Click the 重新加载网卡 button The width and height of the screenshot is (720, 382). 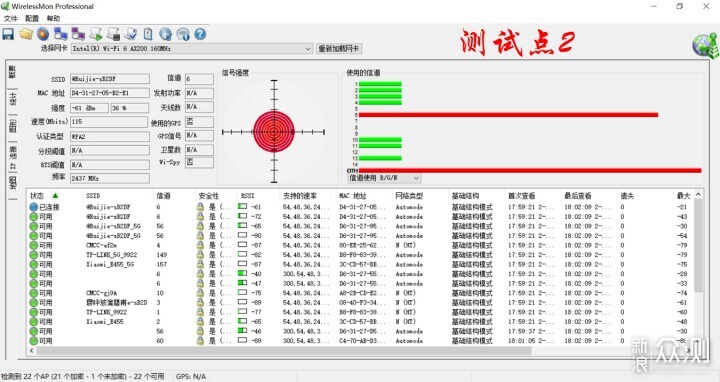click(339, 49)
